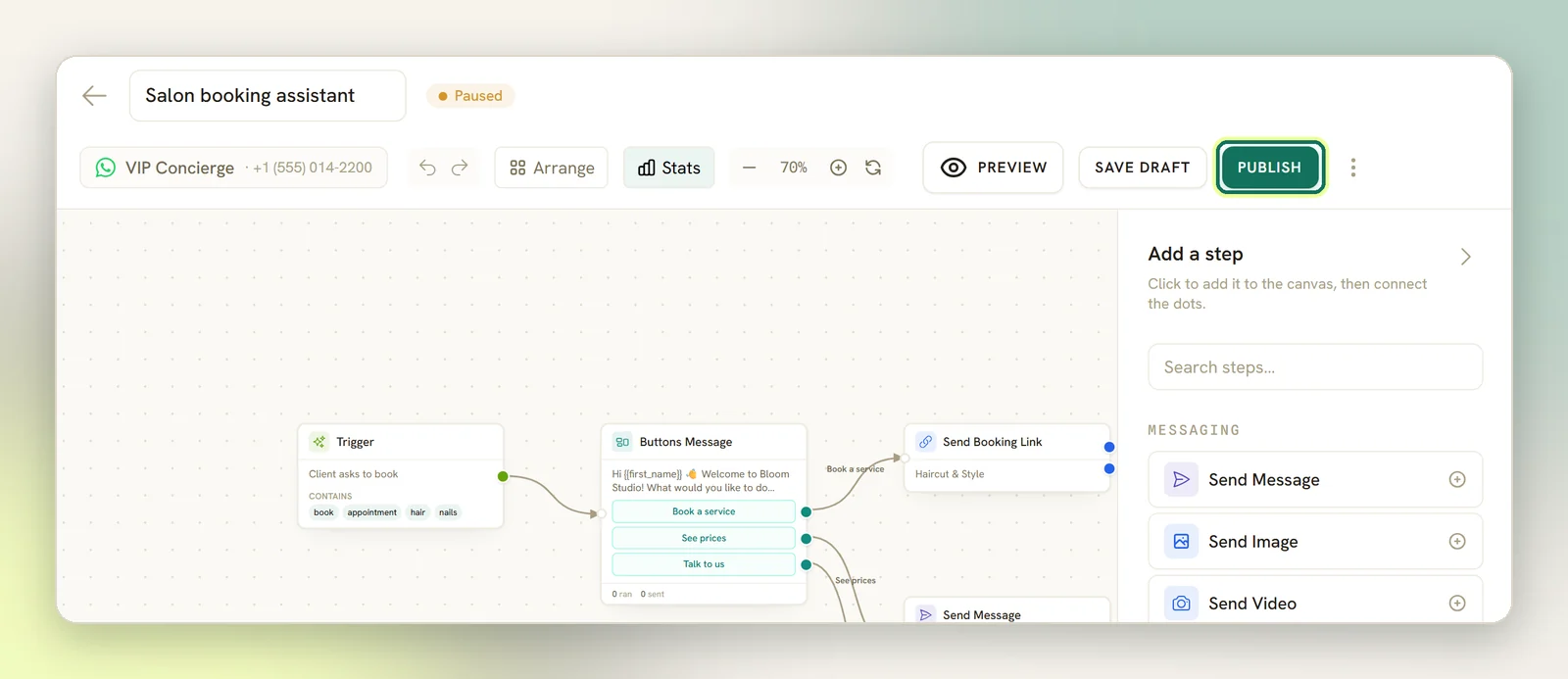Toggle the Stats view
The width and height of the screenshot is (1568, 679).
tap(669, 168)
